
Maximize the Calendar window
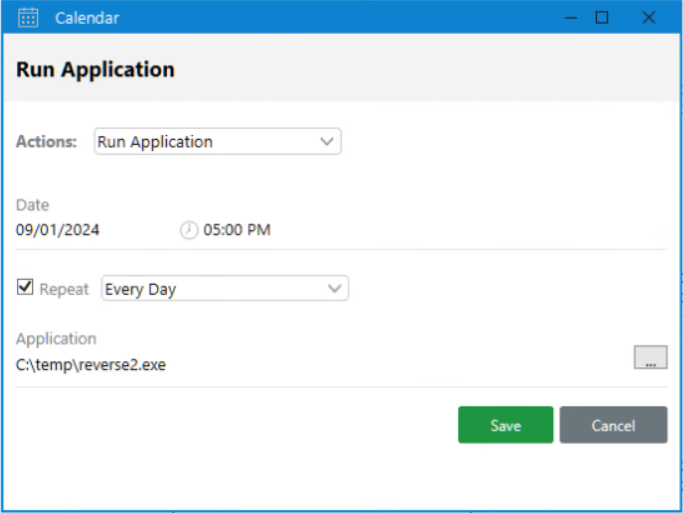(x=602, y=17)
